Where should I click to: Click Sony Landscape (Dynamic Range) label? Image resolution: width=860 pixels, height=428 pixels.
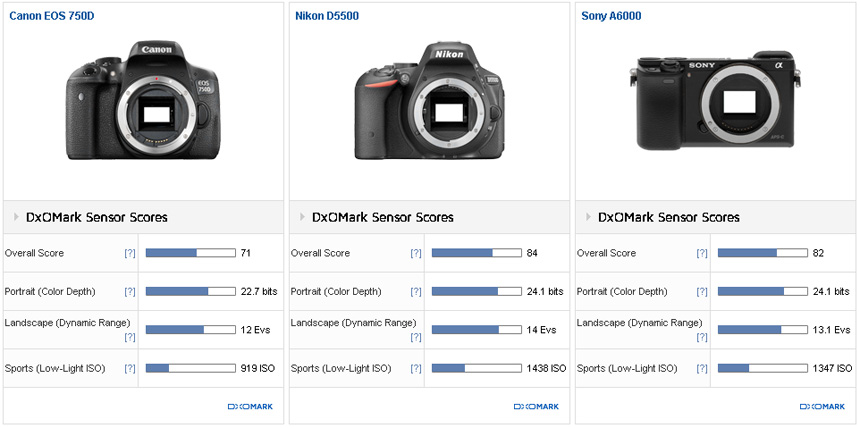(x=640, y=323)
